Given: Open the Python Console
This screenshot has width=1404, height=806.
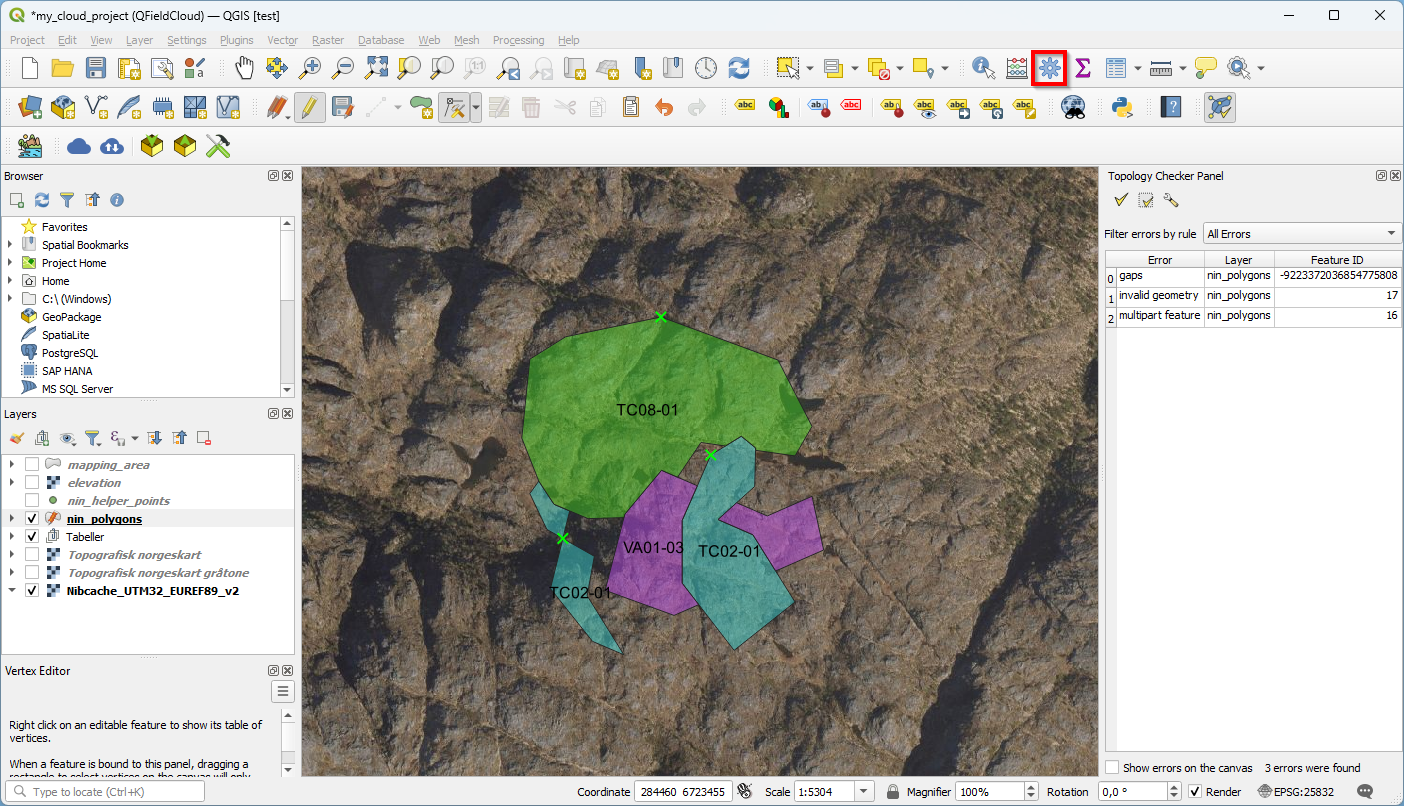Looking at the screenshot, I should point(1122,107).
